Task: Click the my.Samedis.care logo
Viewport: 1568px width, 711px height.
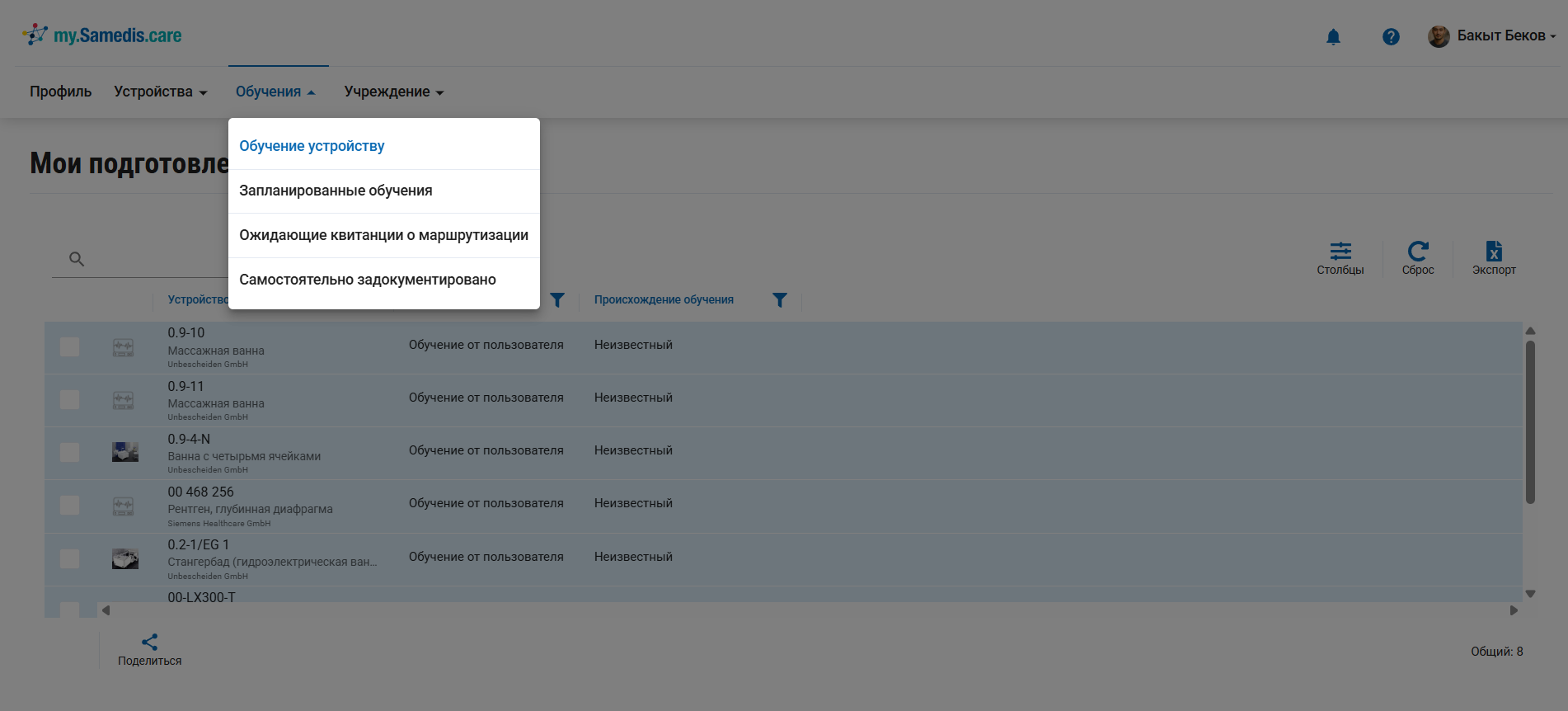Action: (102, 35)
